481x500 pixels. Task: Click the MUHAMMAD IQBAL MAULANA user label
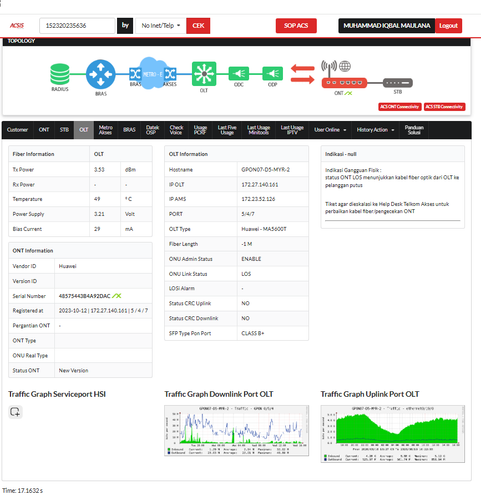pyautogui.click(x=387, y=26)
